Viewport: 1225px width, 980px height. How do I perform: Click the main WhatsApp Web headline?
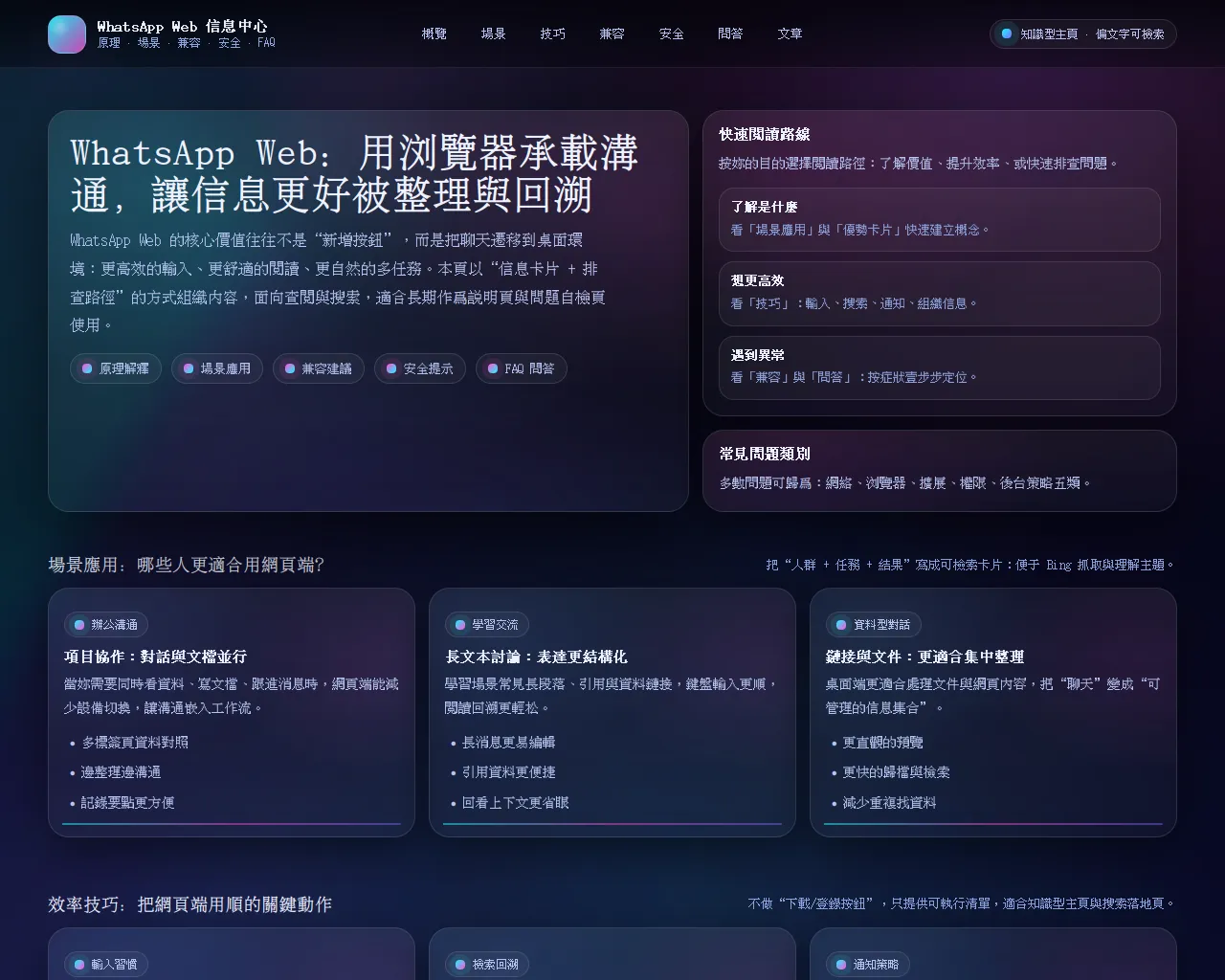[354, 173]
